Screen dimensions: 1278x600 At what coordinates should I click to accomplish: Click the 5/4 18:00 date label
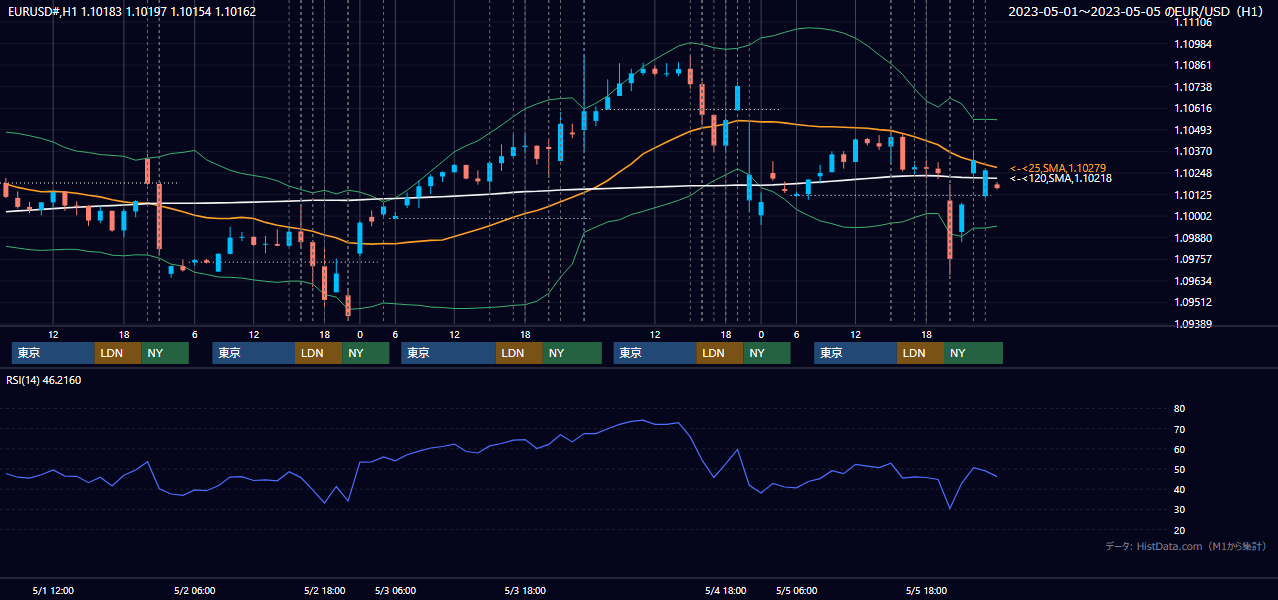(x=726, y=590)
